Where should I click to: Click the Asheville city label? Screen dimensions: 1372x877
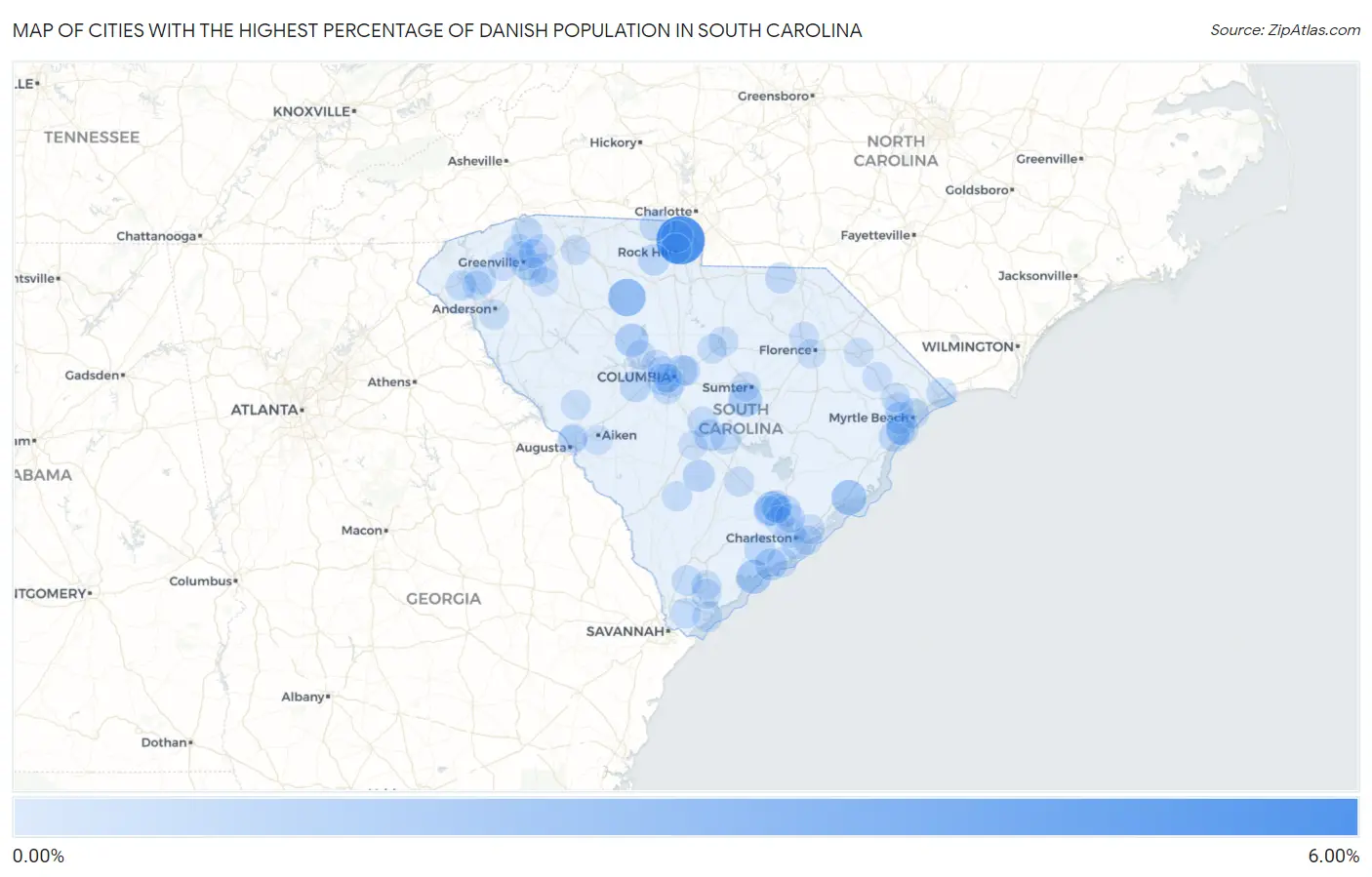(x=477, y=161)
